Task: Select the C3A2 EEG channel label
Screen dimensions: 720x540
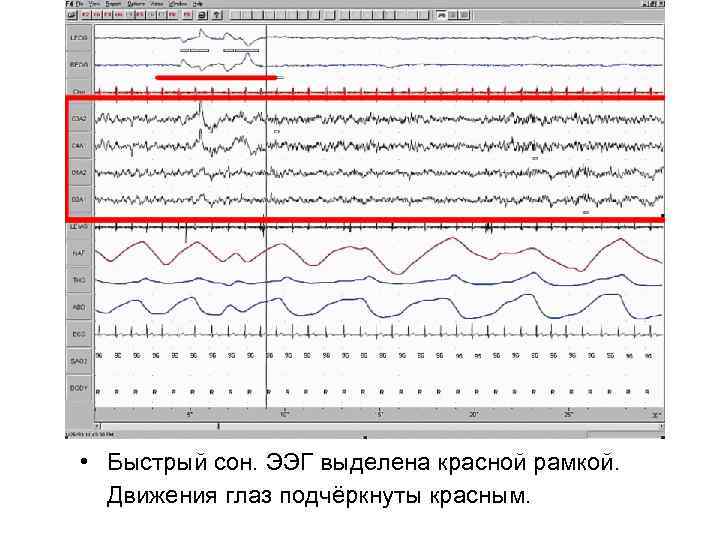Action: click(79, 118)
